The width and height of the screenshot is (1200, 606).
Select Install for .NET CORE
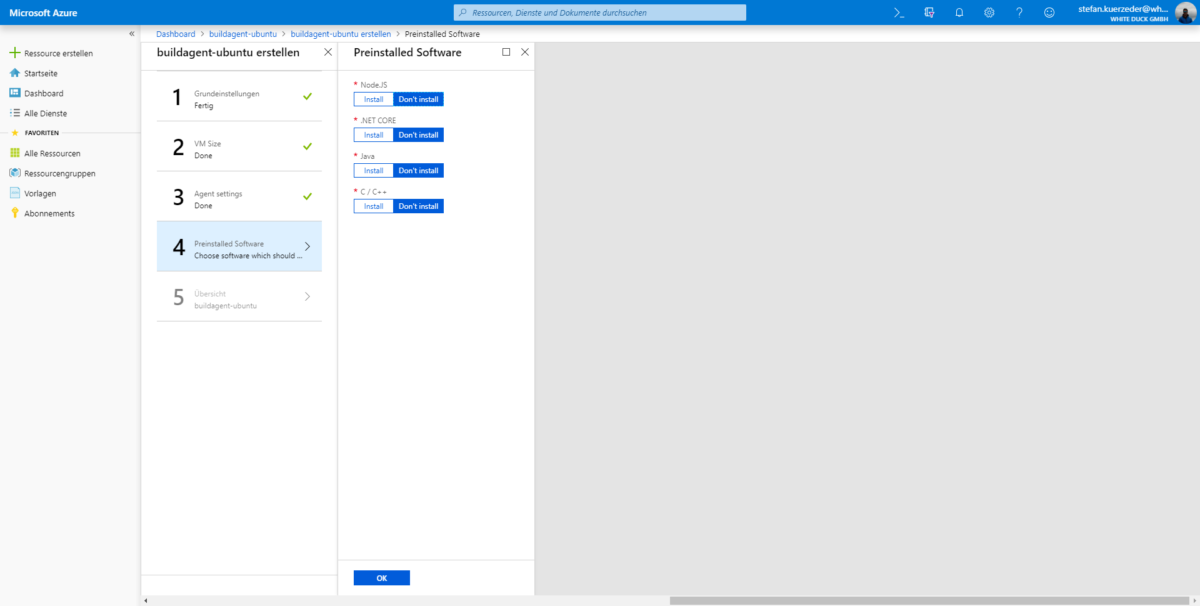[x=373, y=134]
